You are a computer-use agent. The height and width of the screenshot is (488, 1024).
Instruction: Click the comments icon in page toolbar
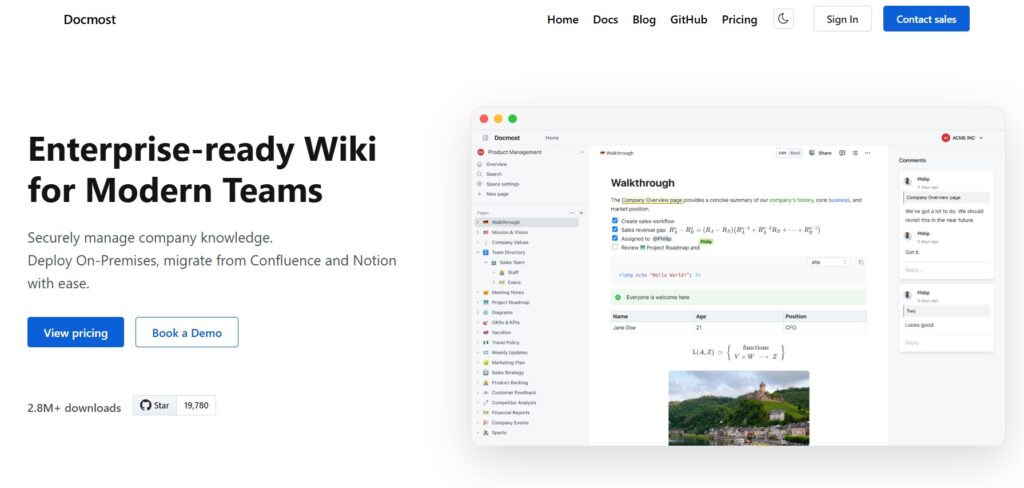point(842,153)
